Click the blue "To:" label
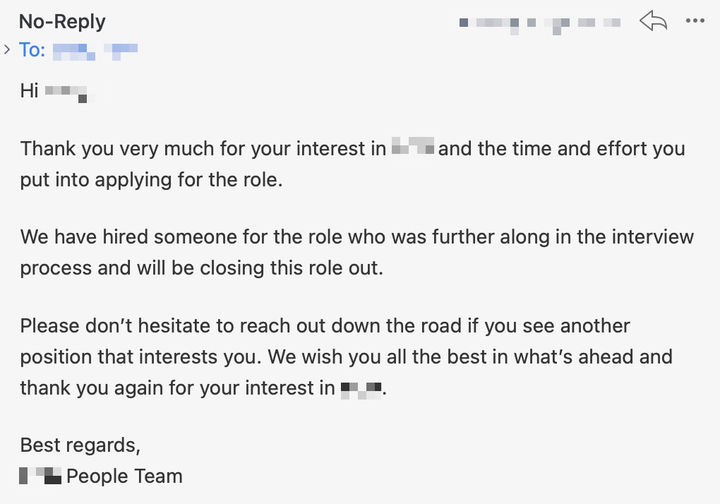This screenshot has width=720, height=504. 32,50
